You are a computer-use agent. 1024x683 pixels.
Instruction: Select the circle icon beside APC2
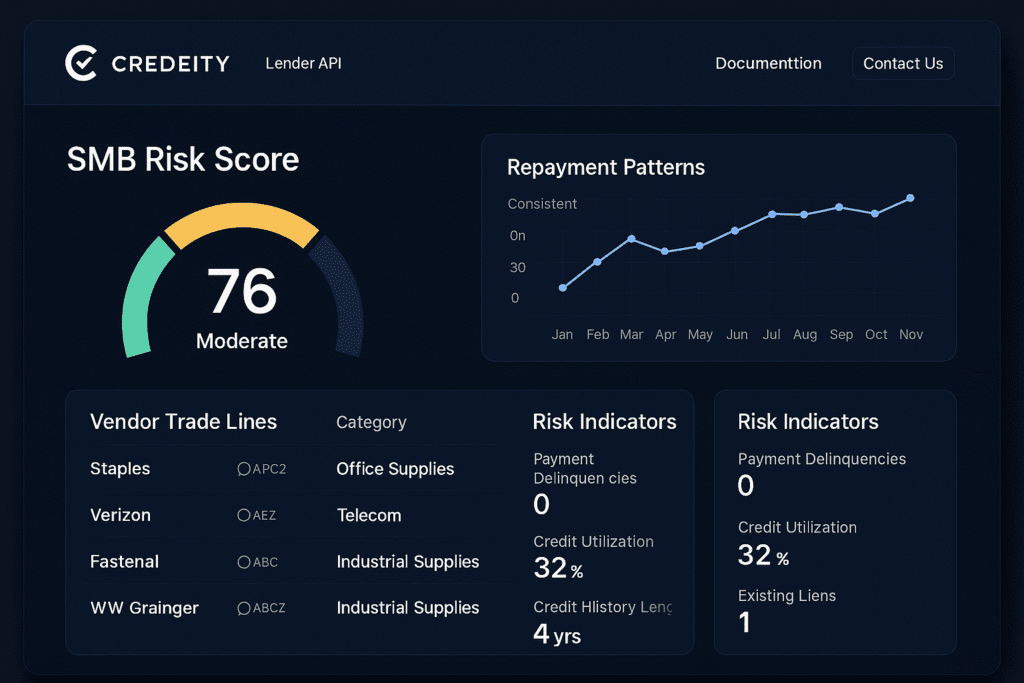243,469
